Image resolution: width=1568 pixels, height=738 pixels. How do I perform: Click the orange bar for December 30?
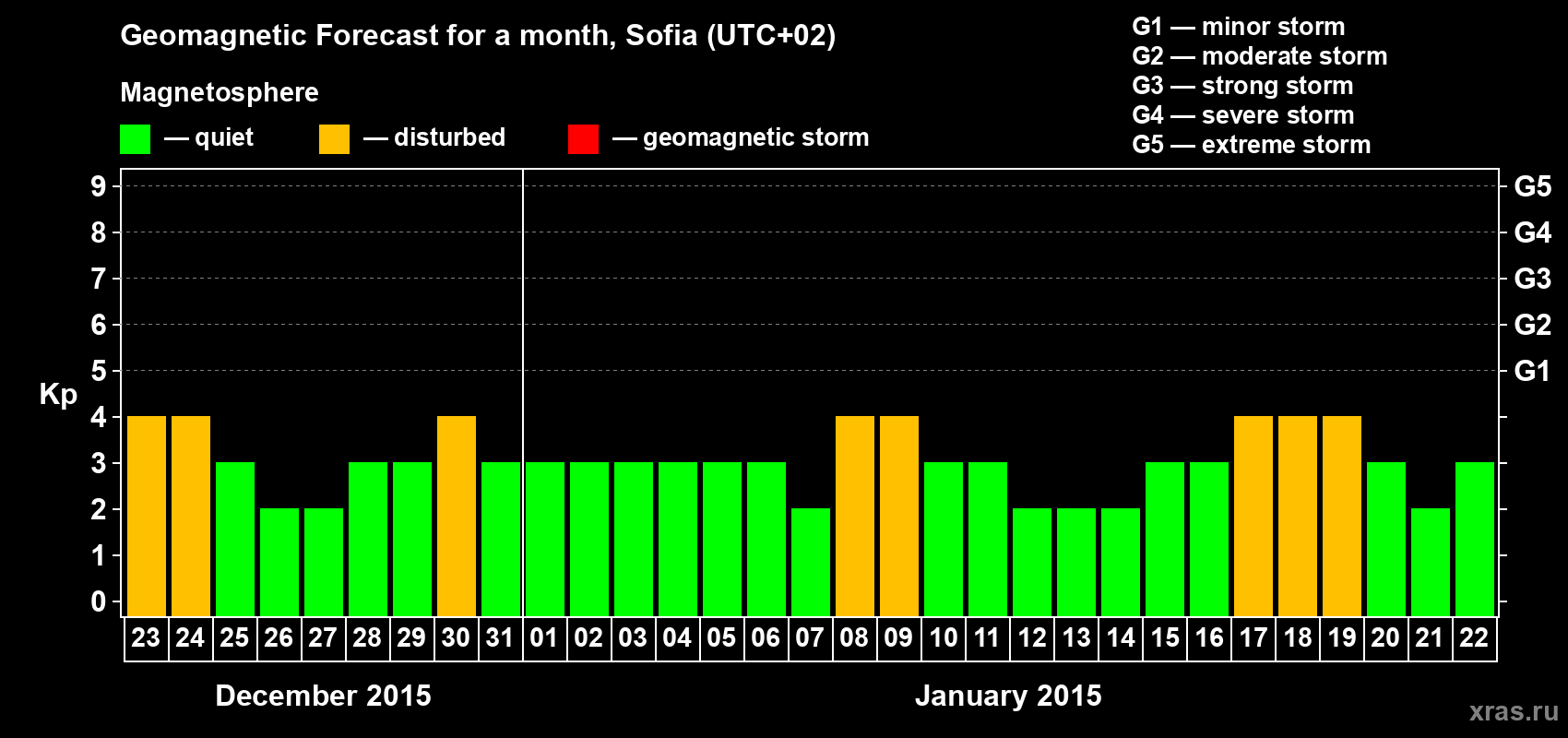(457, 516)
